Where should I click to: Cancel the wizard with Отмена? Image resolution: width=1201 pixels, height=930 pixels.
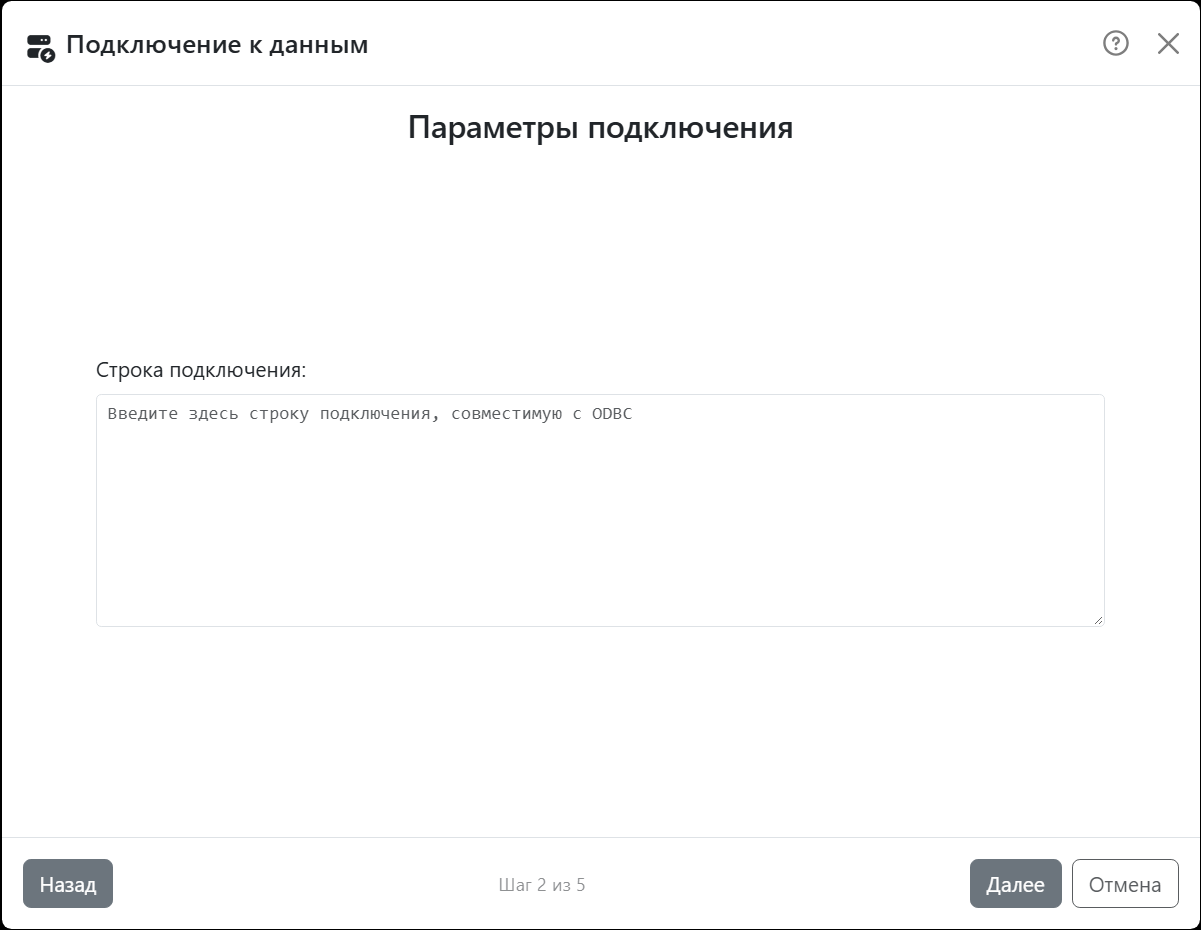1125,884
